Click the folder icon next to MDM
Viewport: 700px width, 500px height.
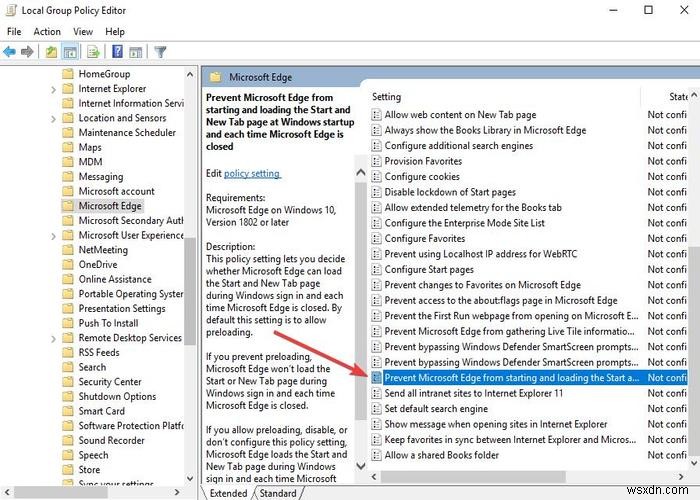(x=68, y=162)
